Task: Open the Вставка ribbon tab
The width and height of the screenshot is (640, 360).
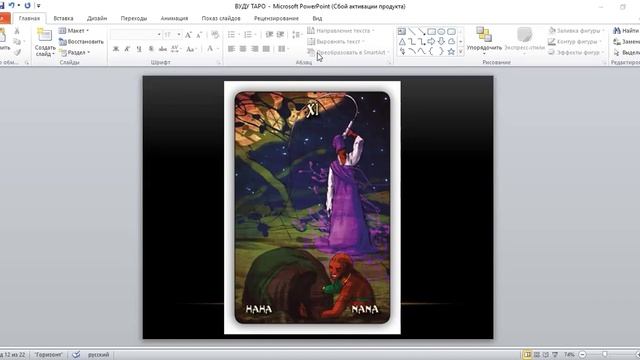Action: 63,18
